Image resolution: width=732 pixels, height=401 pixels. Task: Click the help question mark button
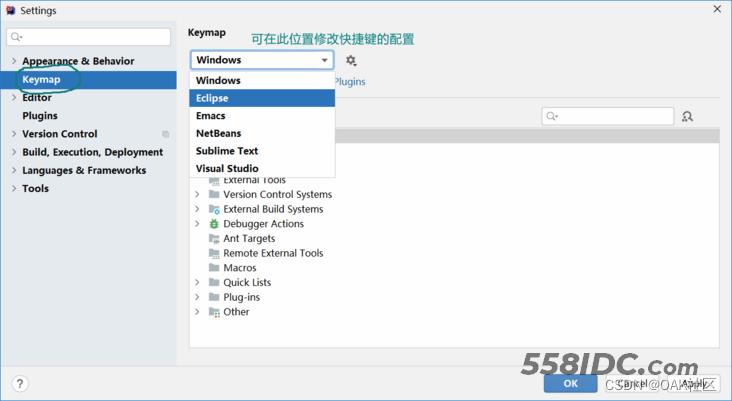click(20, 384)
